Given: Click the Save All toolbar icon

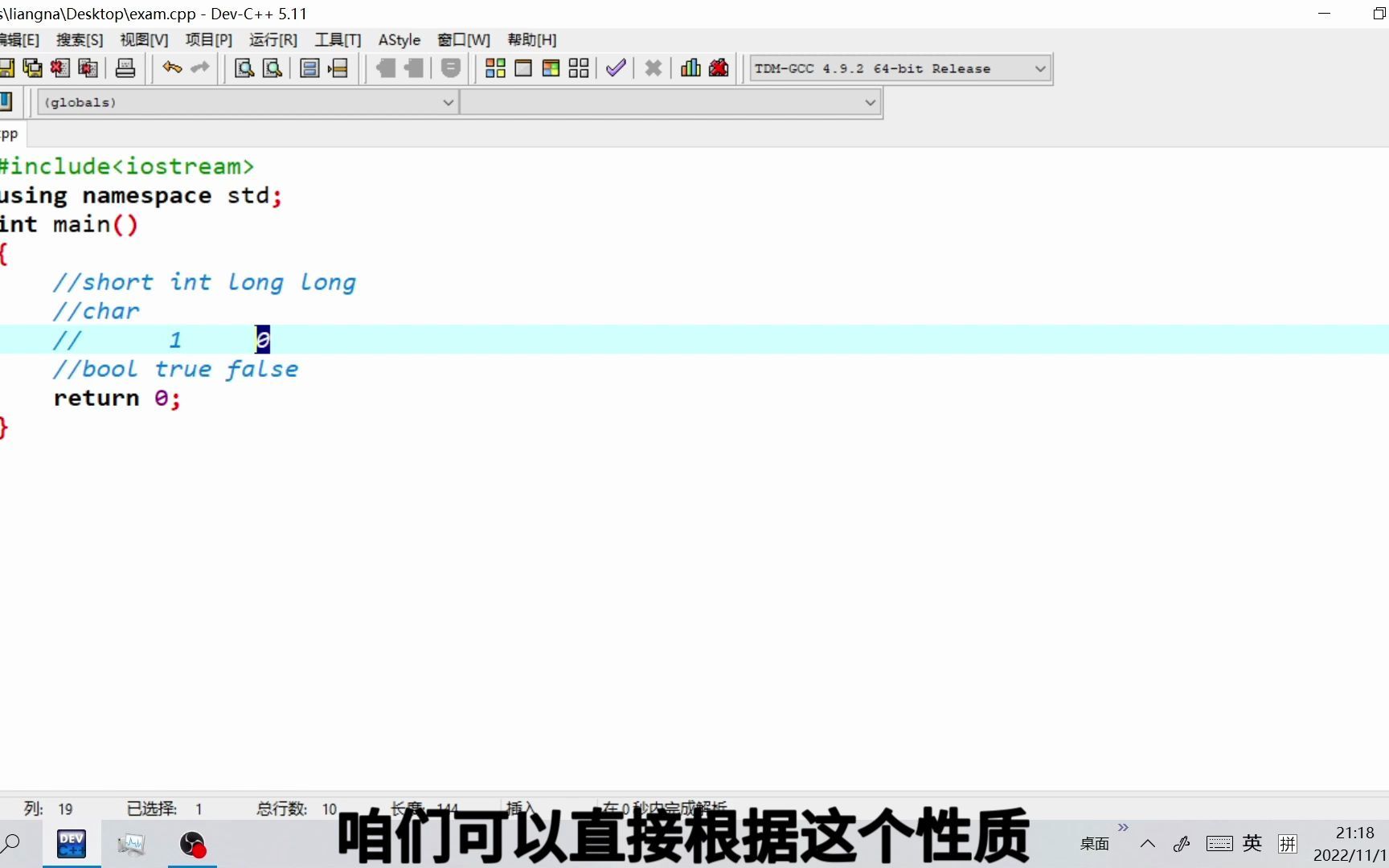Looking at the screenshot, I should click(x=32, y=68).
